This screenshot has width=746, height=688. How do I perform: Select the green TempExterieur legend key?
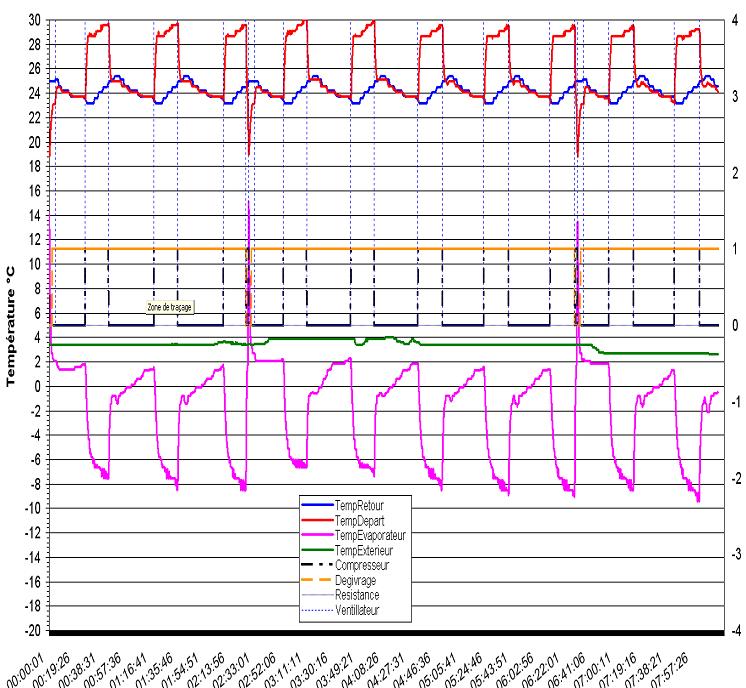(318, 550)
